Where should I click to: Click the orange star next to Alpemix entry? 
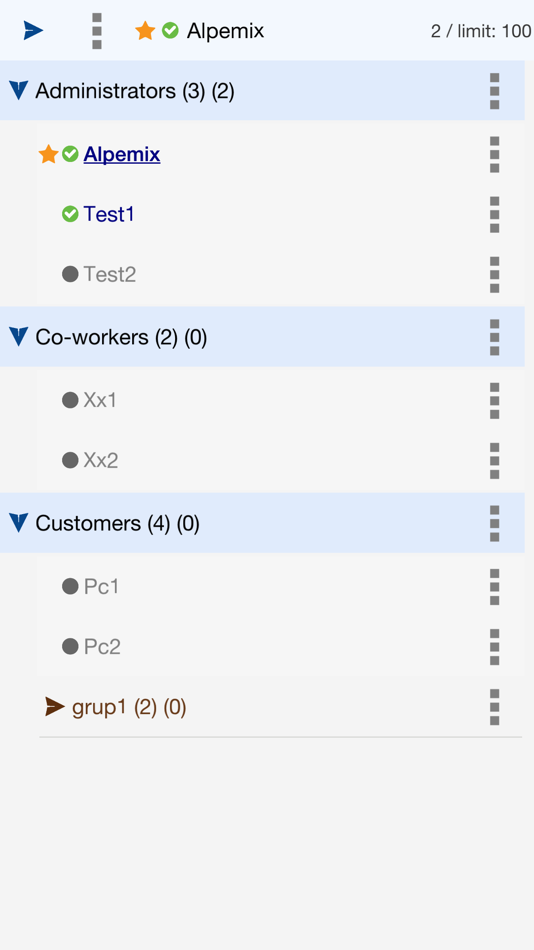click(48, 154)
